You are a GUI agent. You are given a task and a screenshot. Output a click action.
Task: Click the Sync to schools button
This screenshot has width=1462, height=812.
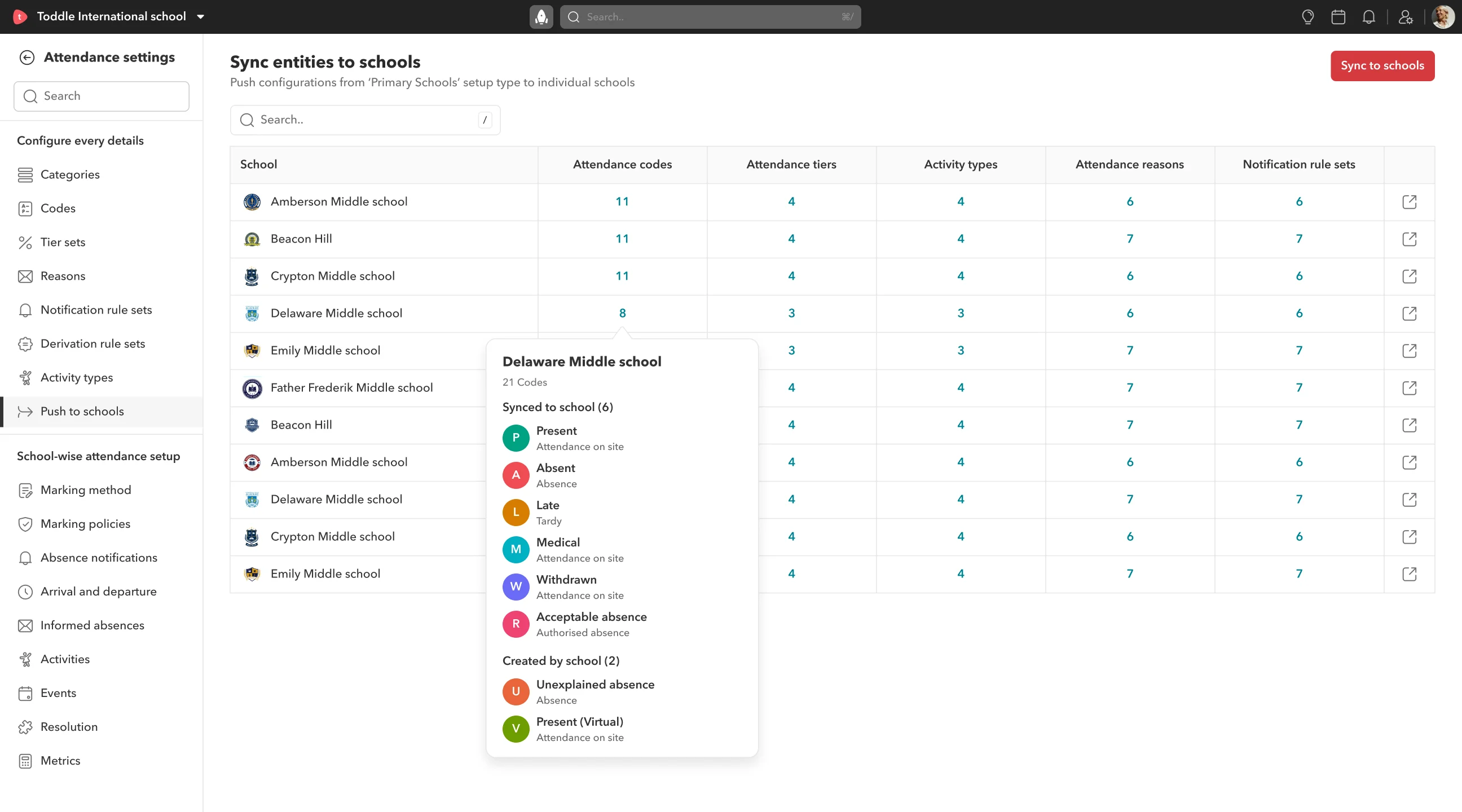(1382, 66)
